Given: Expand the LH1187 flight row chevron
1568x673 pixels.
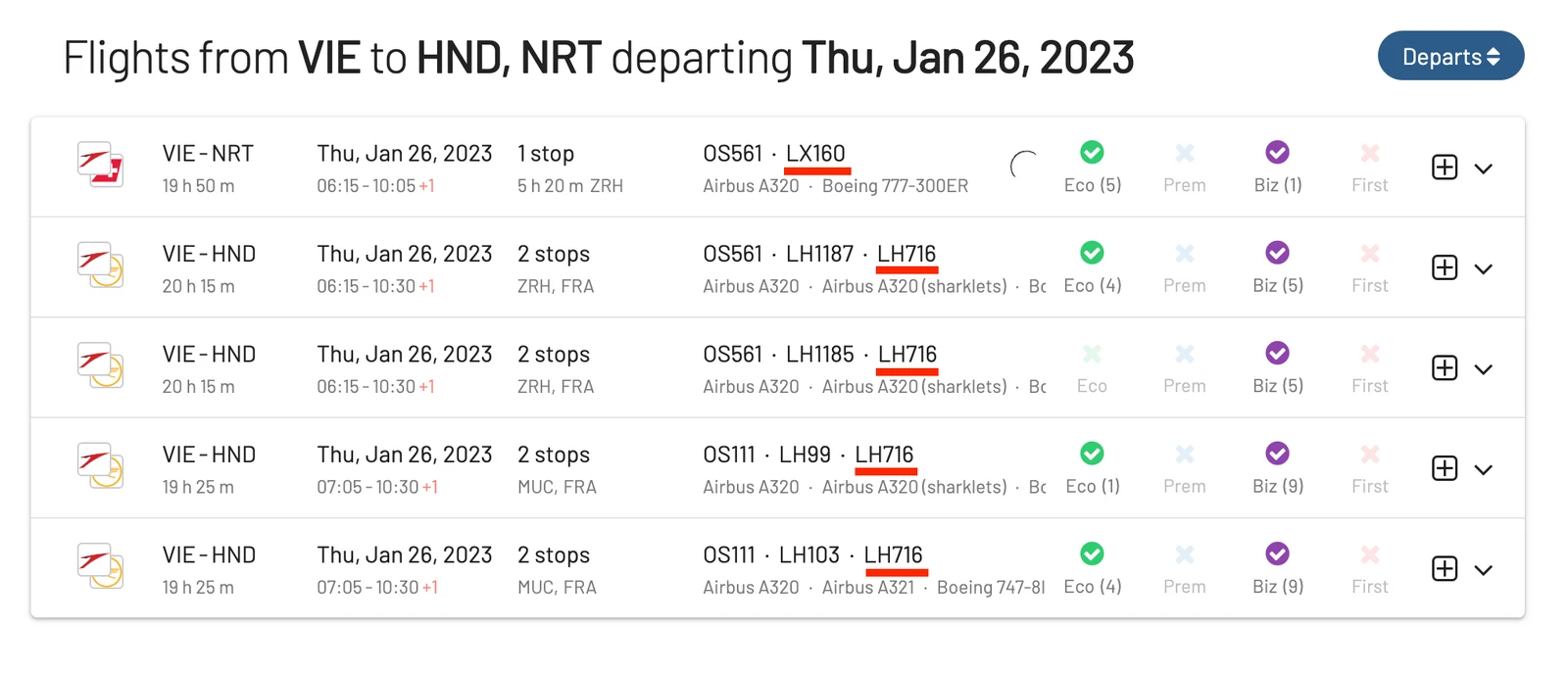Looking at the screenshot, I should point(1484,269).
